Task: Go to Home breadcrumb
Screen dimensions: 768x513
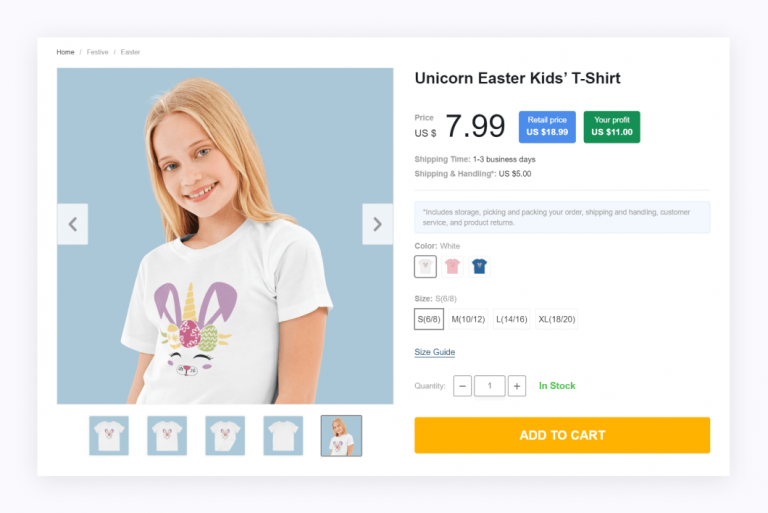Action: click(x=65, y=52)
